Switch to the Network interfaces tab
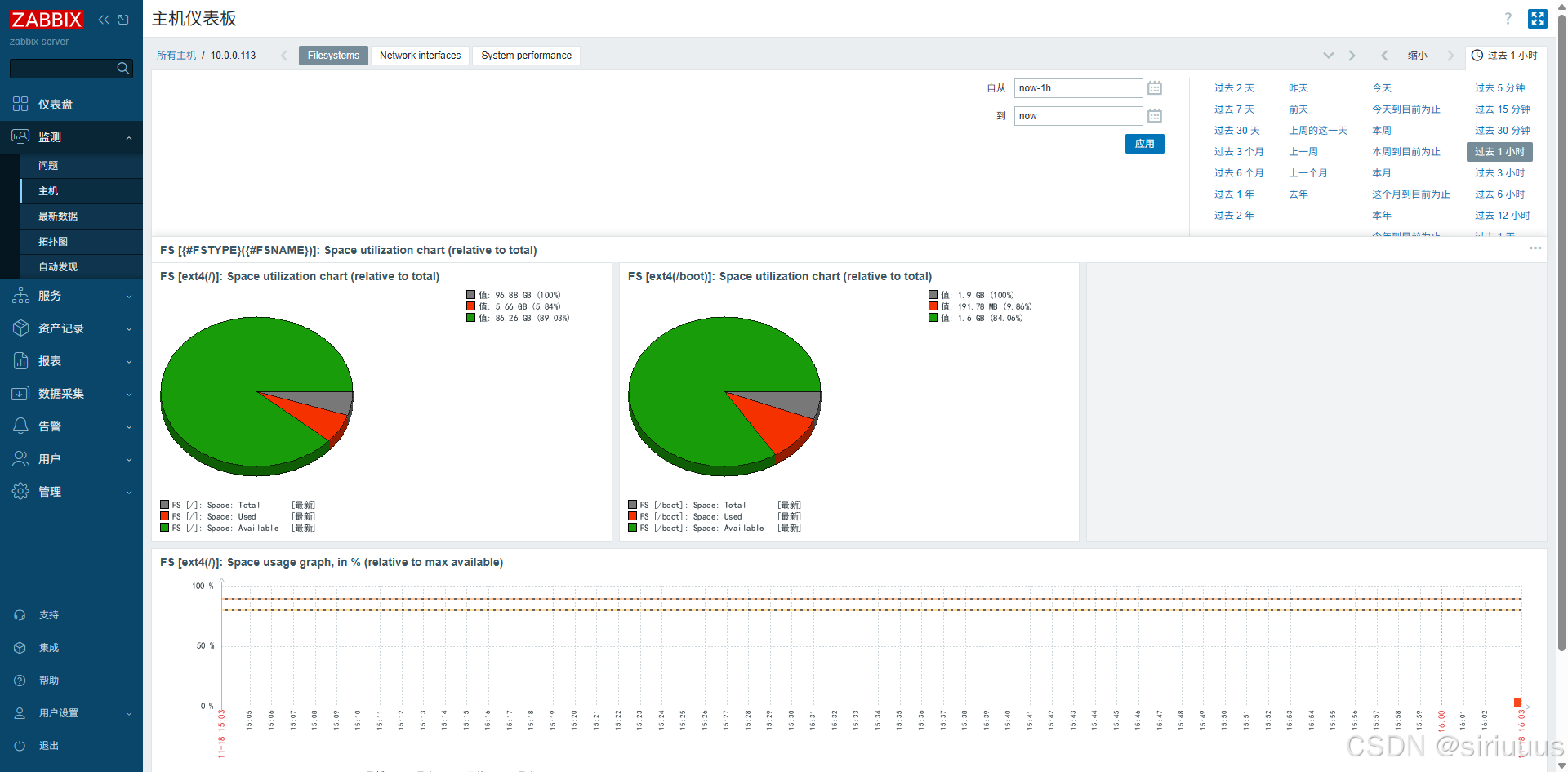The width and height of the screenshot is (1568, 772). (420, 56)
